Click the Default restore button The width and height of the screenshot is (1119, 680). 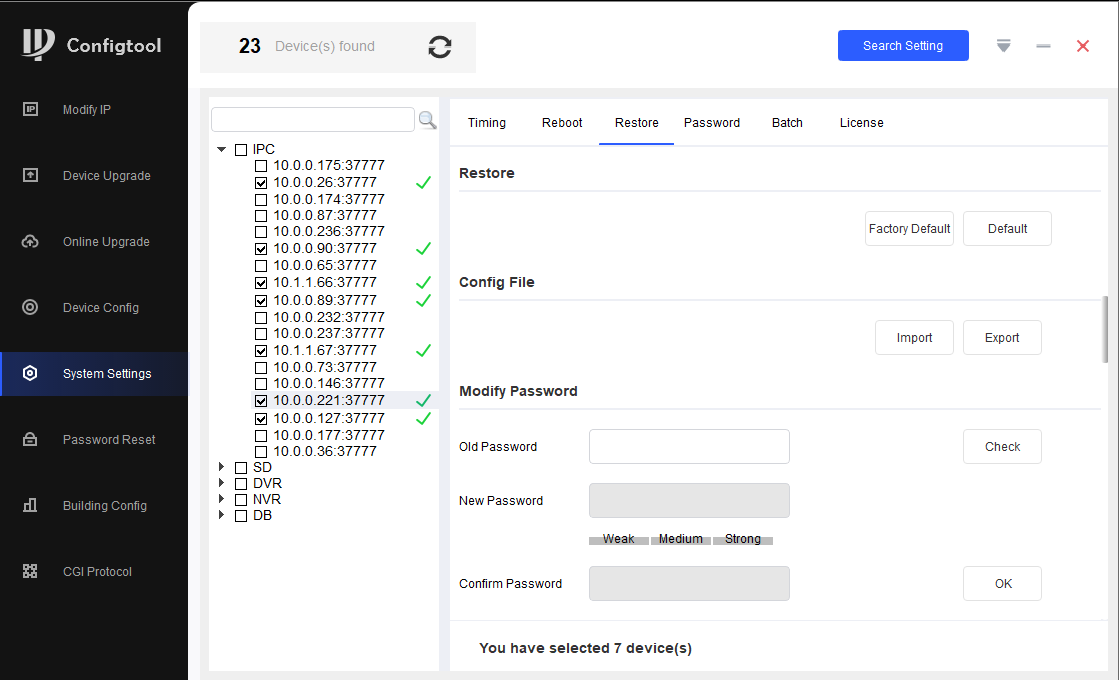(1007, 228)
